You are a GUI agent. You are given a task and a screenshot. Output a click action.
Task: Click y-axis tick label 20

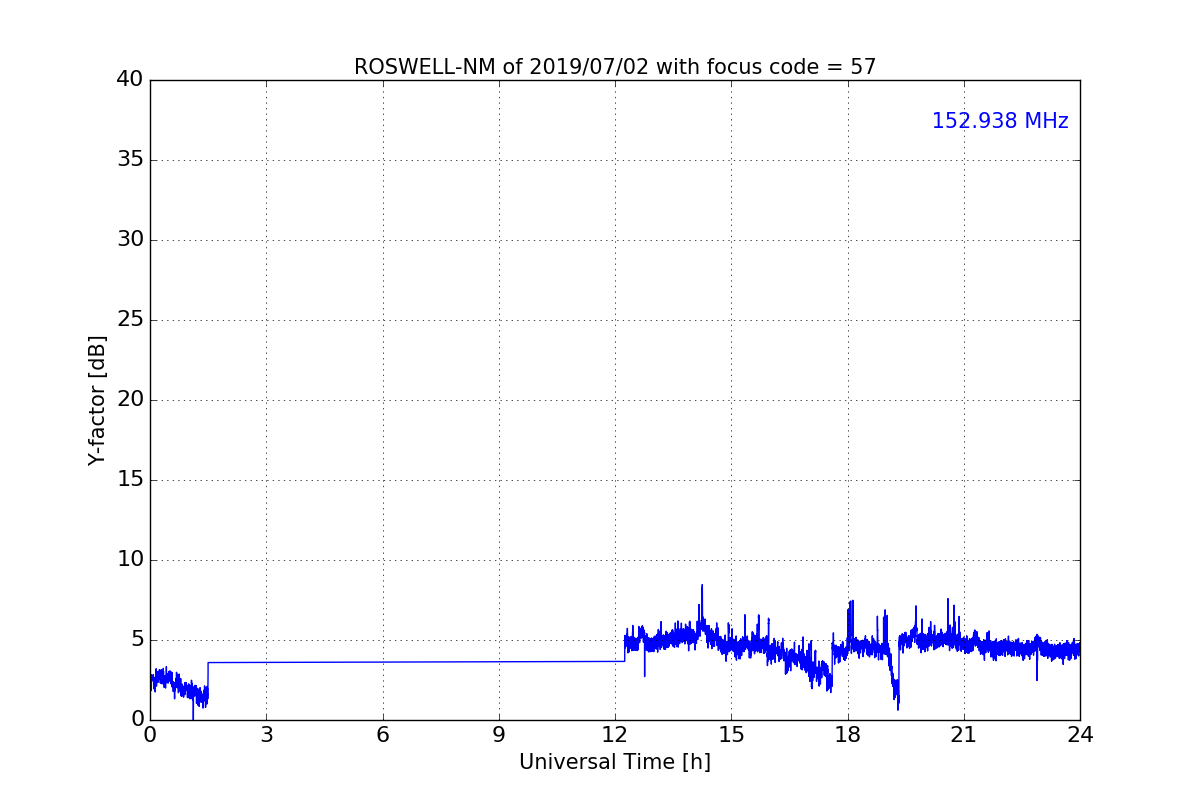pyautogui.click(x=130, y=400)
